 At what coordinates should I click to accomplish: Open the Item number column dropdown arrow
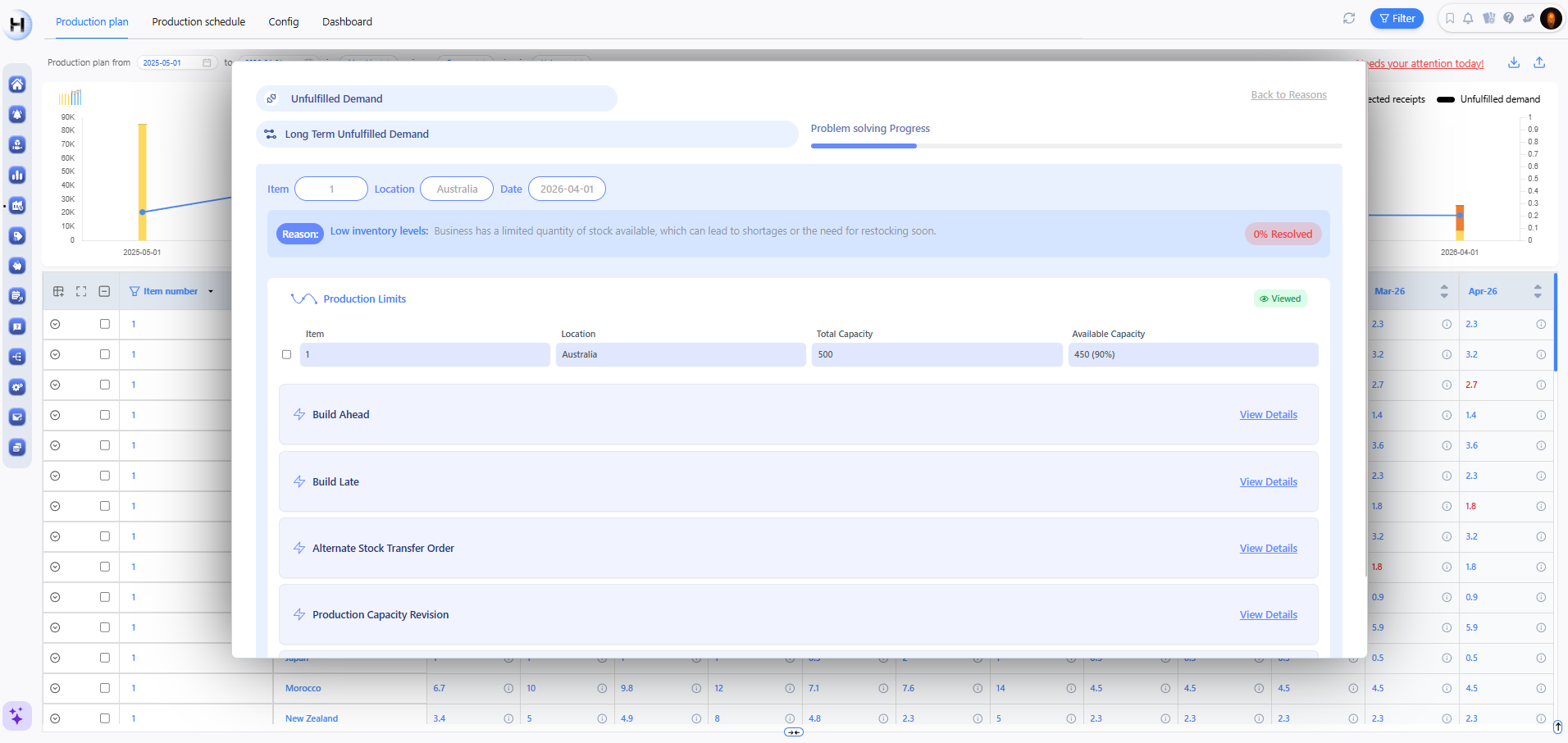point(211,291)
